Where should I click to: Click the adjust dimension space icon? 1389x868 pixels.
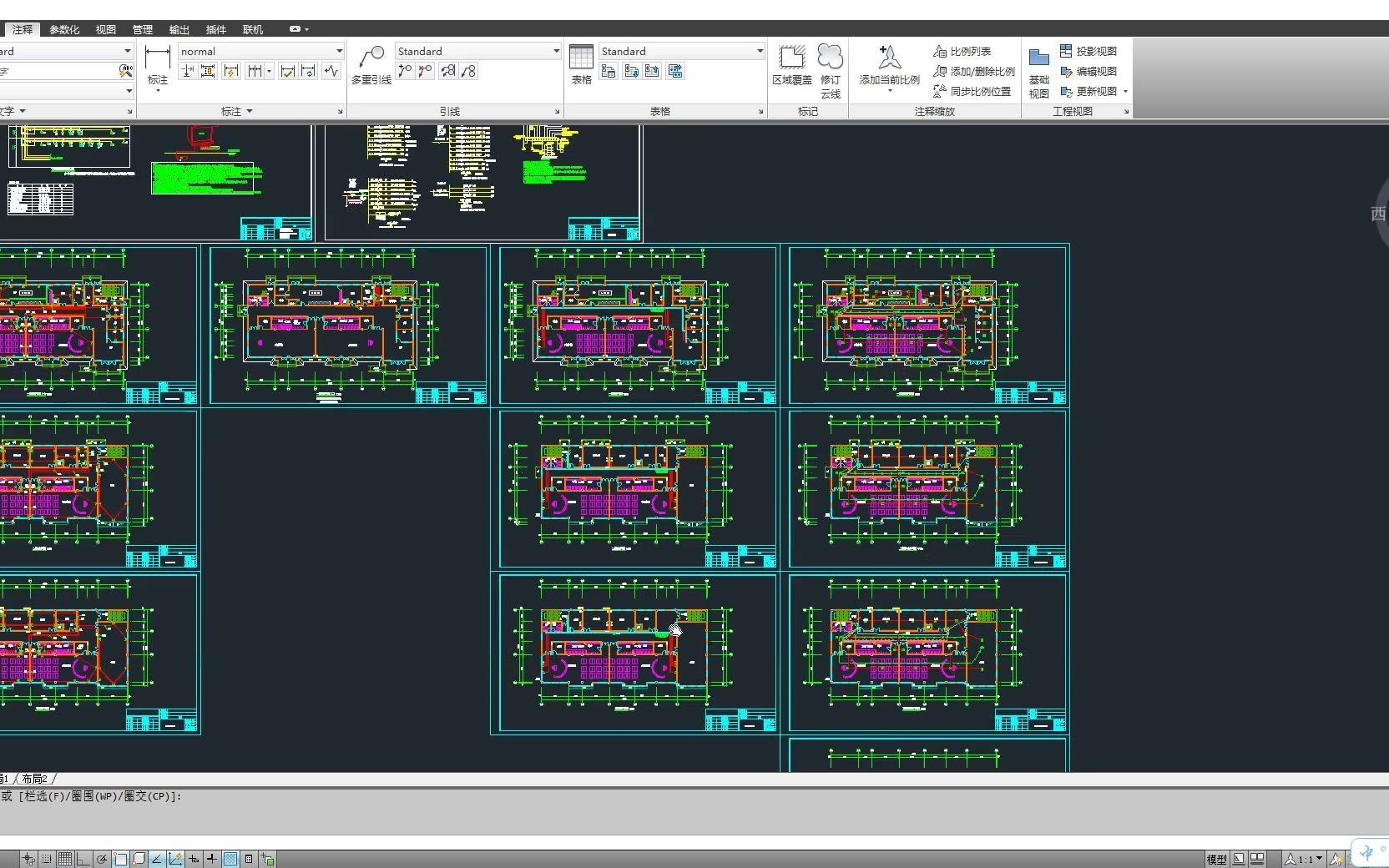point(209,71)
